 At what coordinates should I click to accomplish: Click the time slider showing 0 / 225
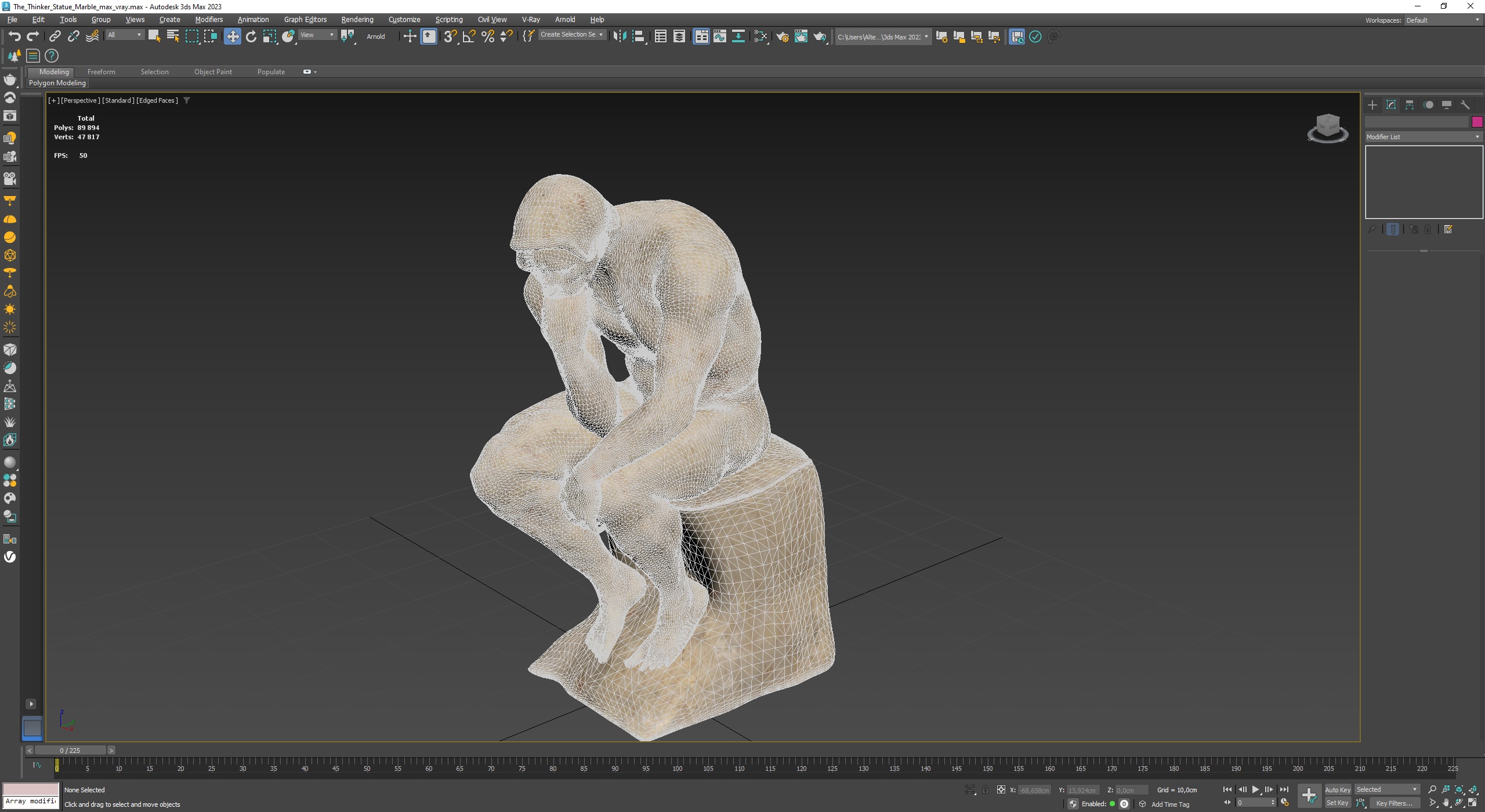click(x=70, y=750)
